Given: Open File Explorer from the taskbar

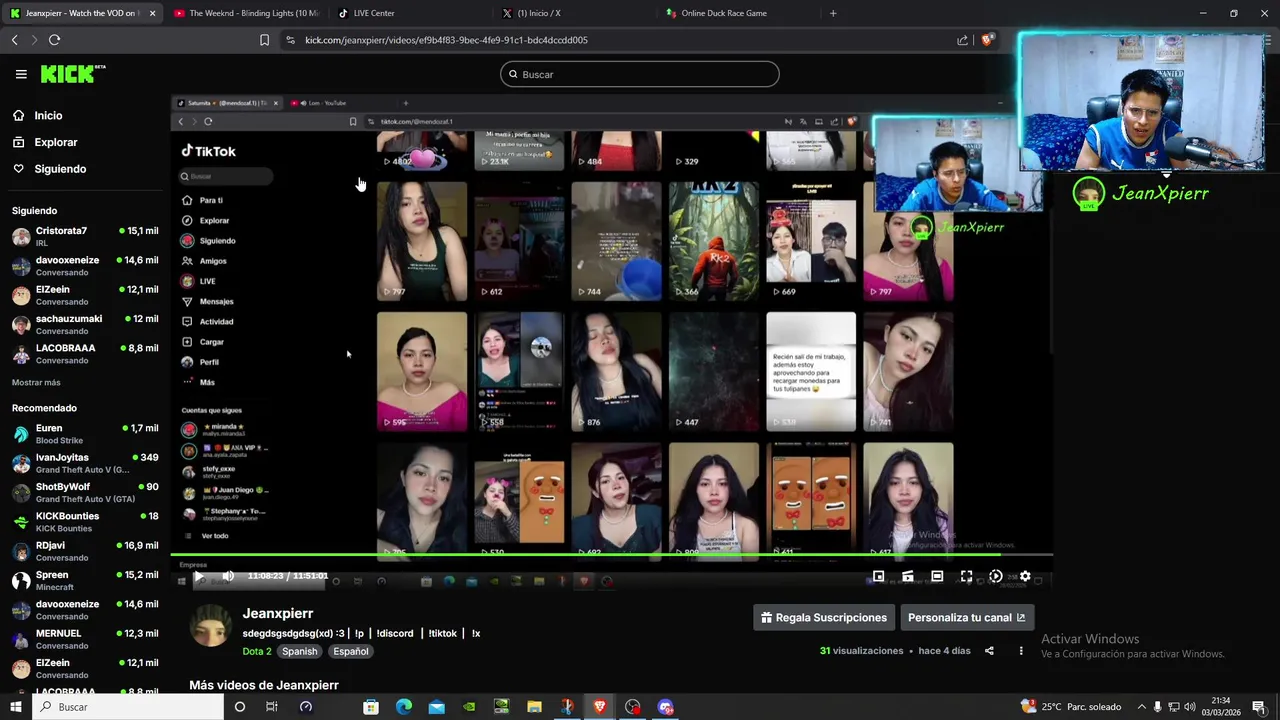Looking at the screenshot, I should (x=534, y=707).
